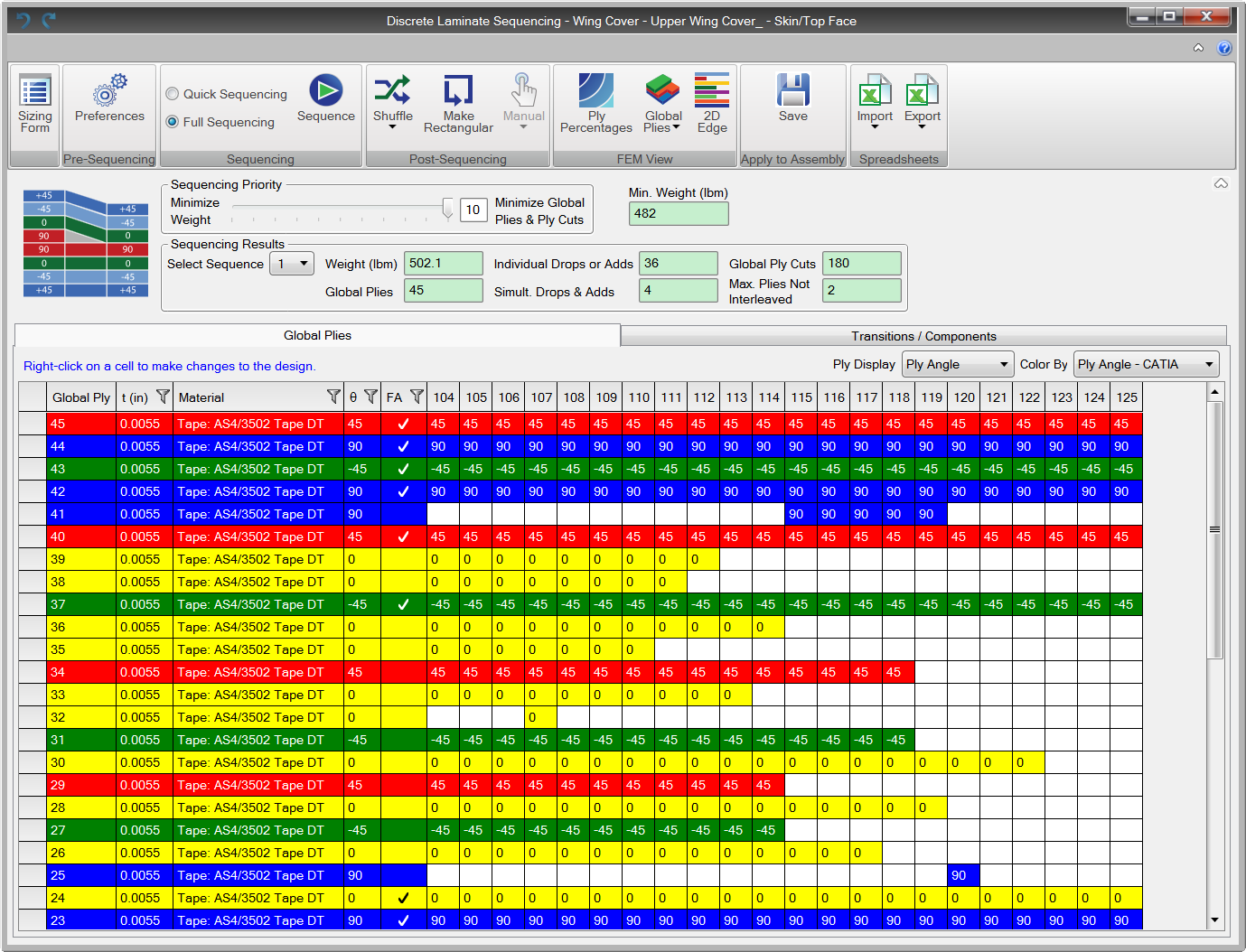Open Ply Percentages view
This screenshot has width=1246, height=952.
point(595,102)
